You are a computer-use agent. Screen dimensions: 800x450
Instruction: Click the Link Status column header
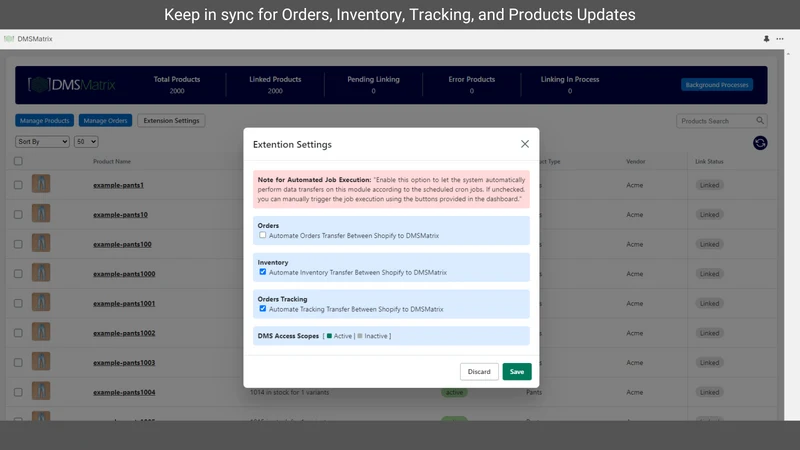pos(709,161)
